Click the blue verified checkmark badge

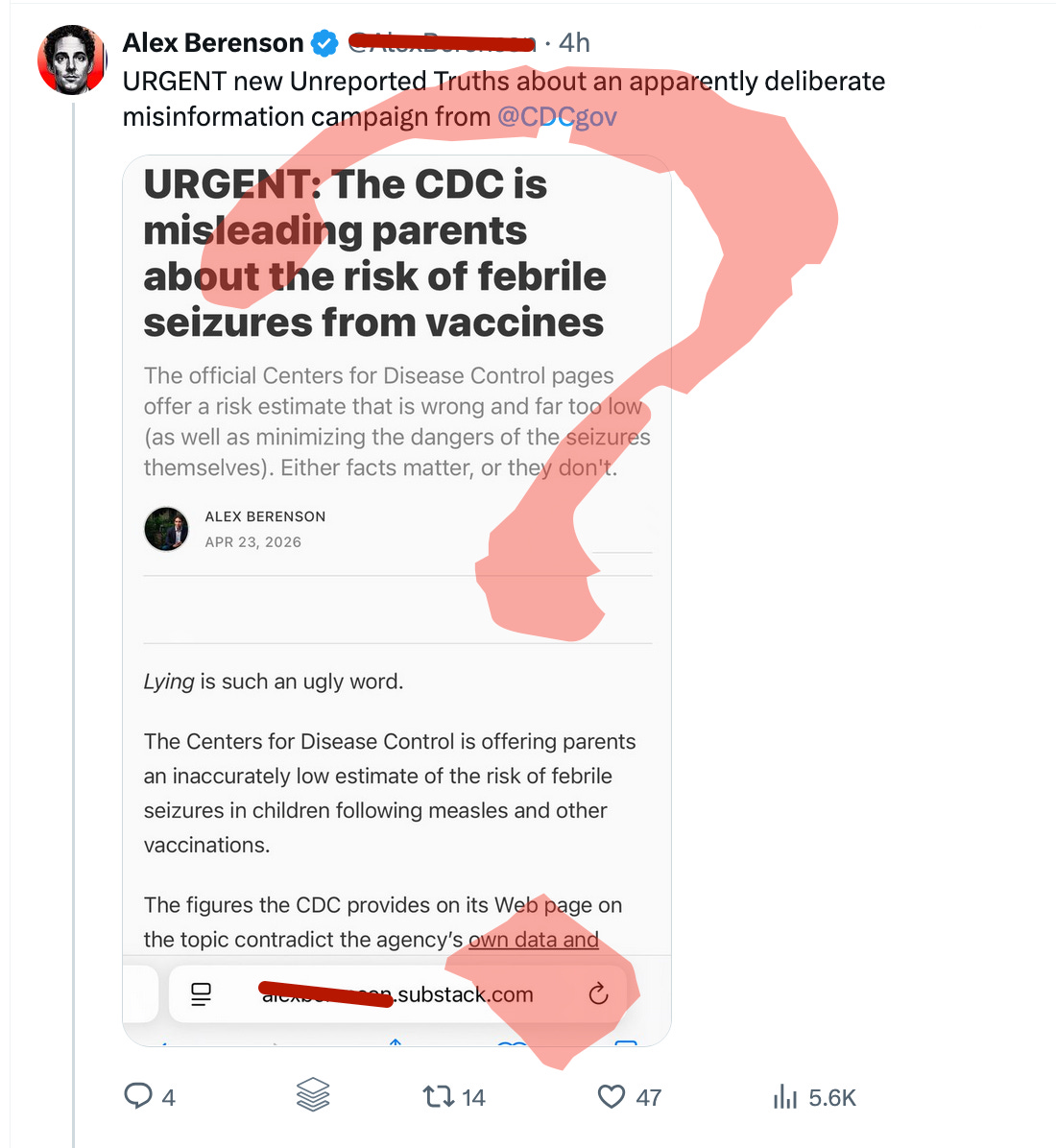click(324, 42)
